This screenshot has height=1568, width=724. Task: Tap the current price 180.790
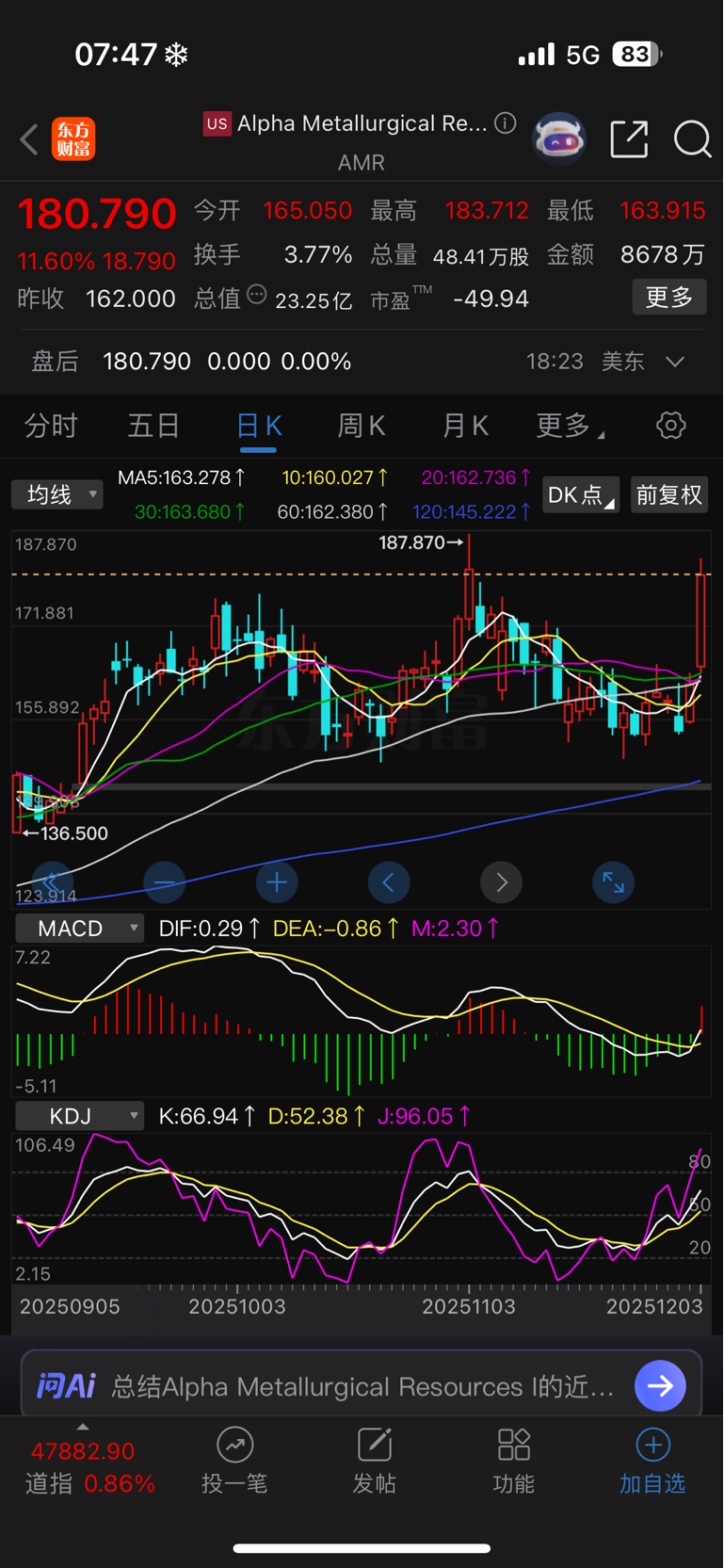tap(97, 214)
